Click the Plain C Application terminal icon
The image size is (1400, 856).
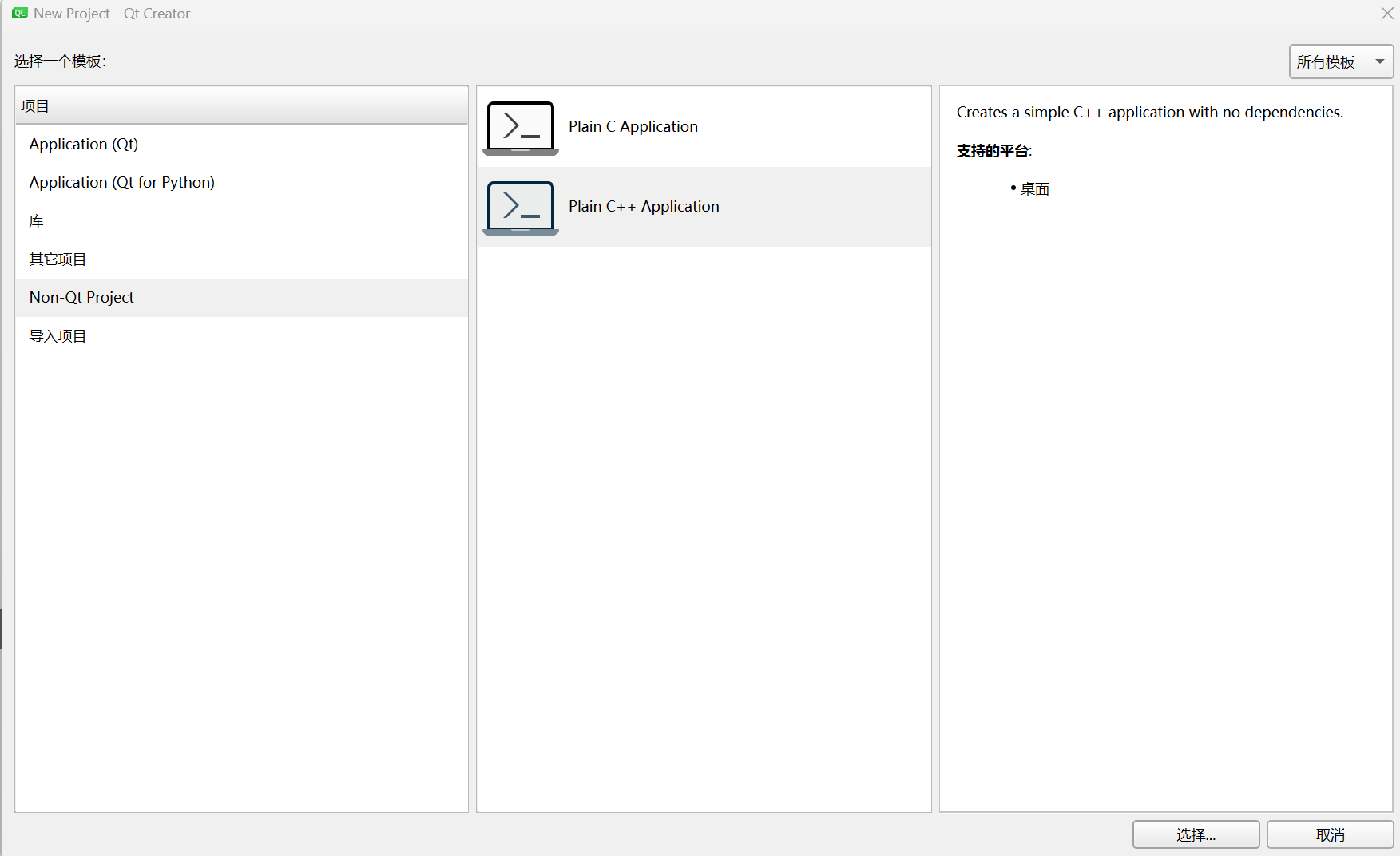coord(521,128)
